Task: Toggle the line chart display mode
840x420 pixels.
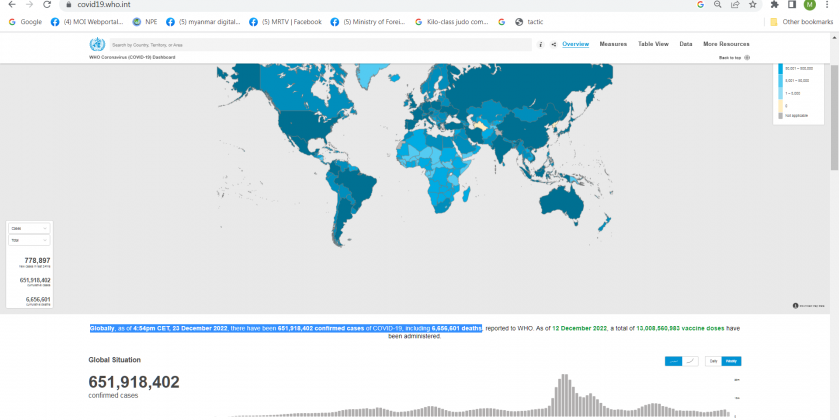Action: point(689,361)
